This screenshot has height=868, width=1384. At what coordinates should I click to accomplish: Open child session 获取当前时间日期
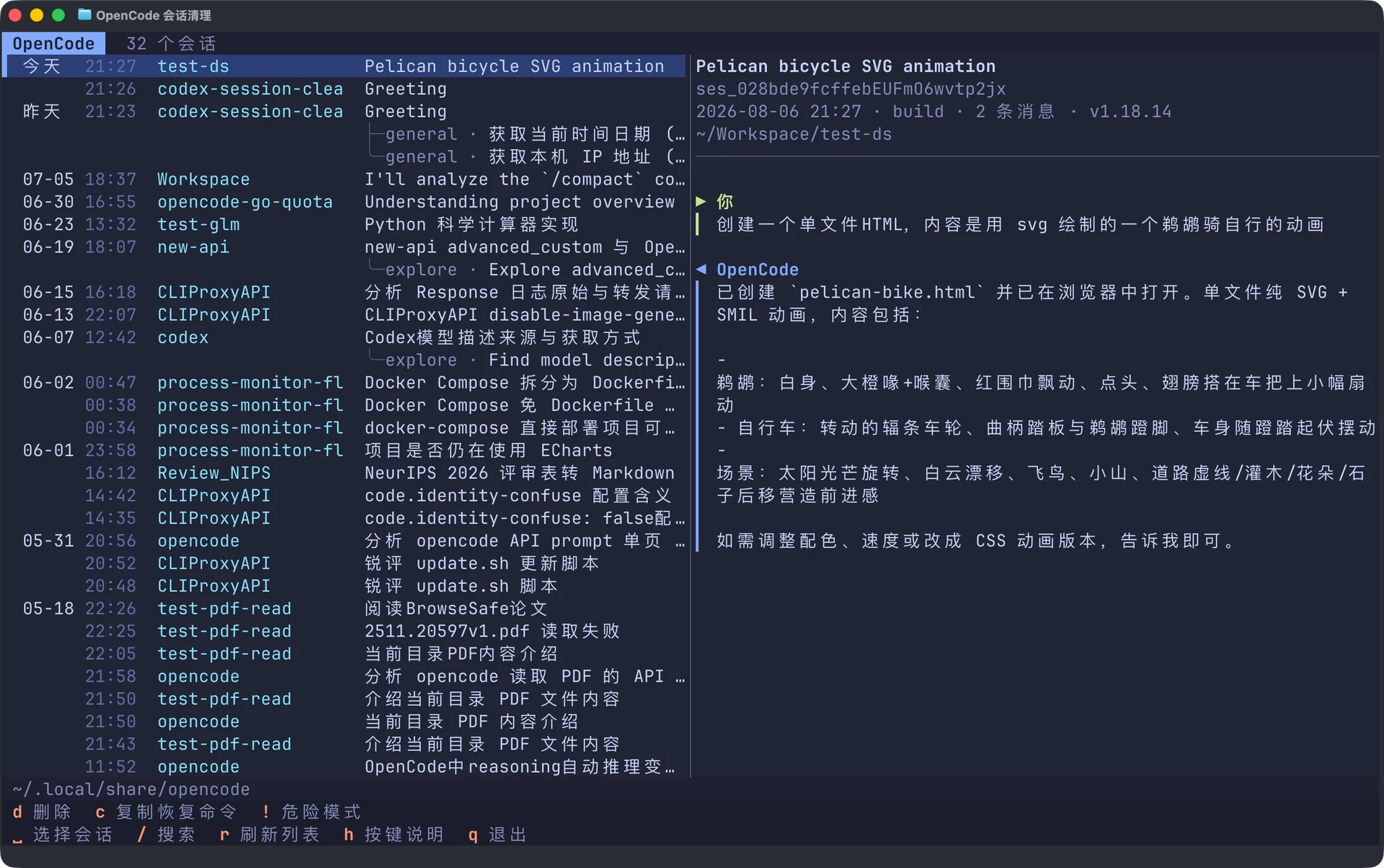pos(526,134)
